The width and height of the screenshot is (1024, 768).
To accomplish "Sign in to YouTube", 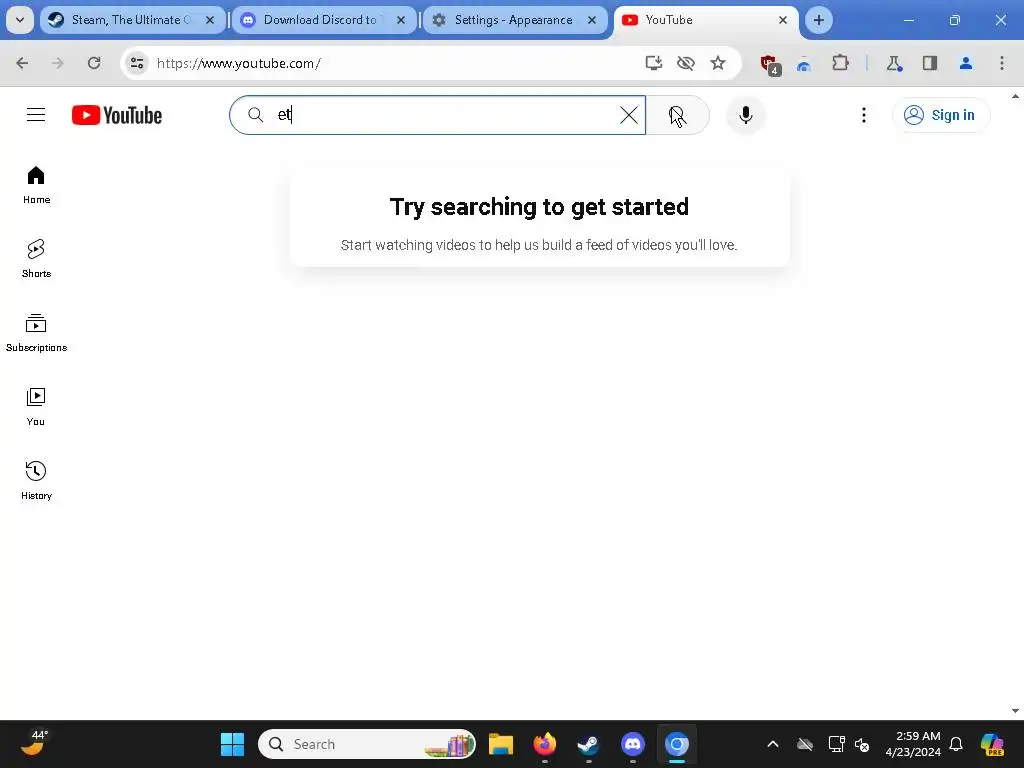I will point(941,115).
